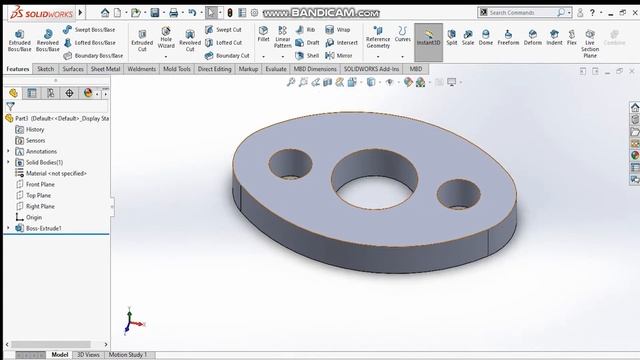
Task: Choose the Lofted Boss/Base tool
Action: click(89, 42)
